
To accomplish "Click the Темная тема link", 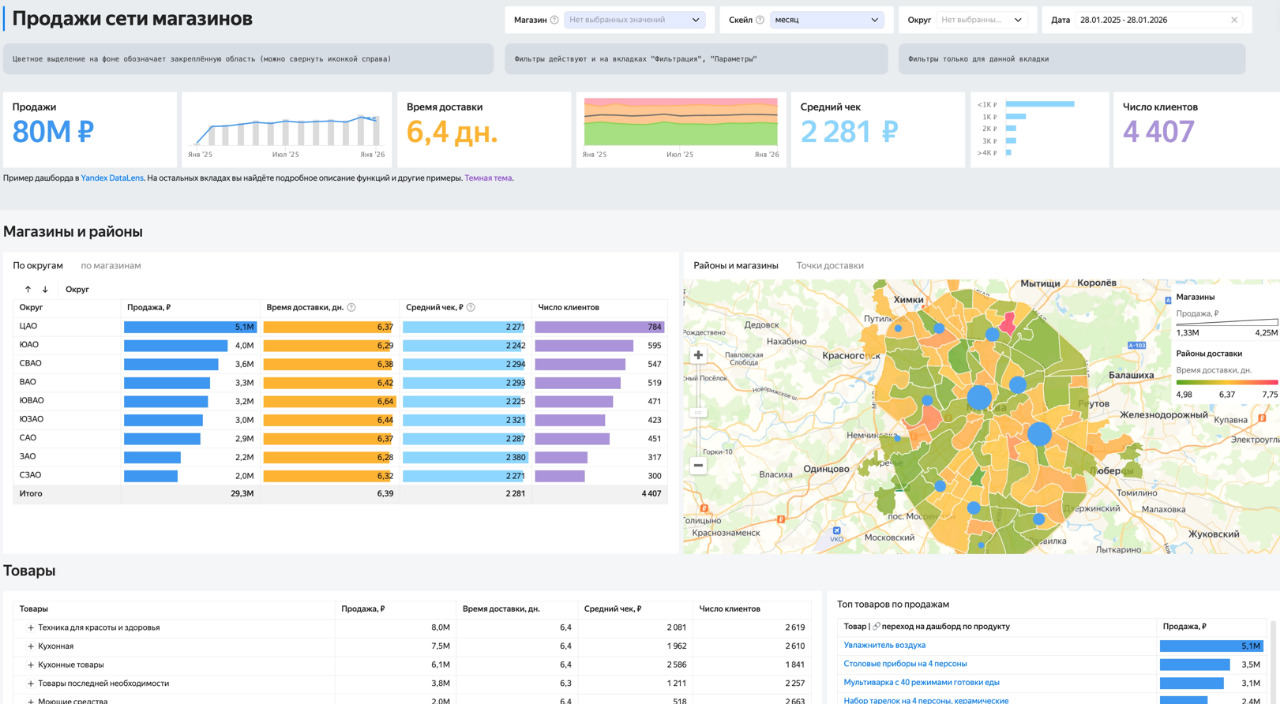I will coord(488,178).
